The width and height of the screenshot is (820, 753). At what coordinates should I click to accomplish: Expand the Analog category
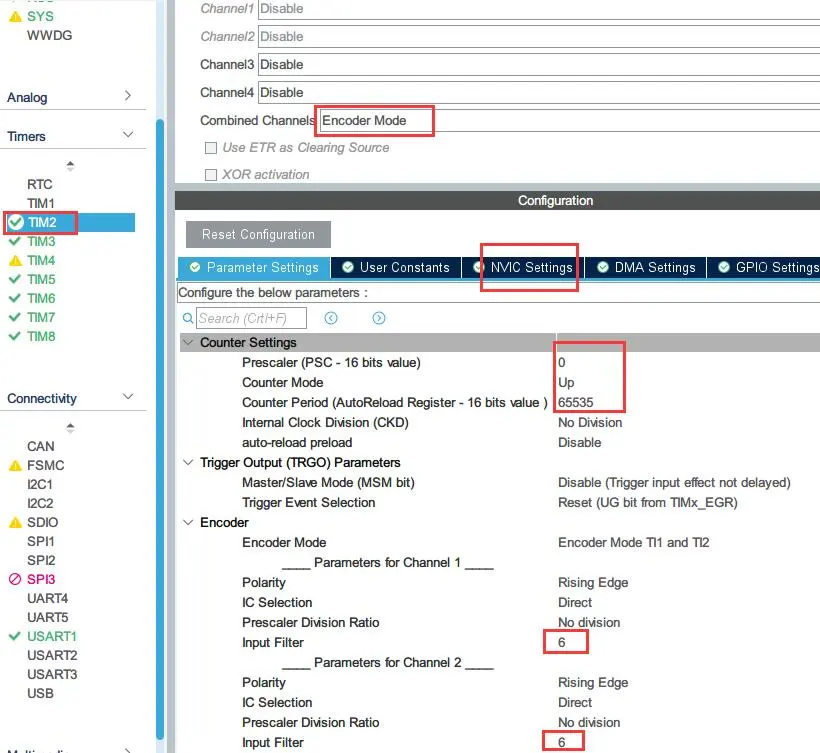128,97
